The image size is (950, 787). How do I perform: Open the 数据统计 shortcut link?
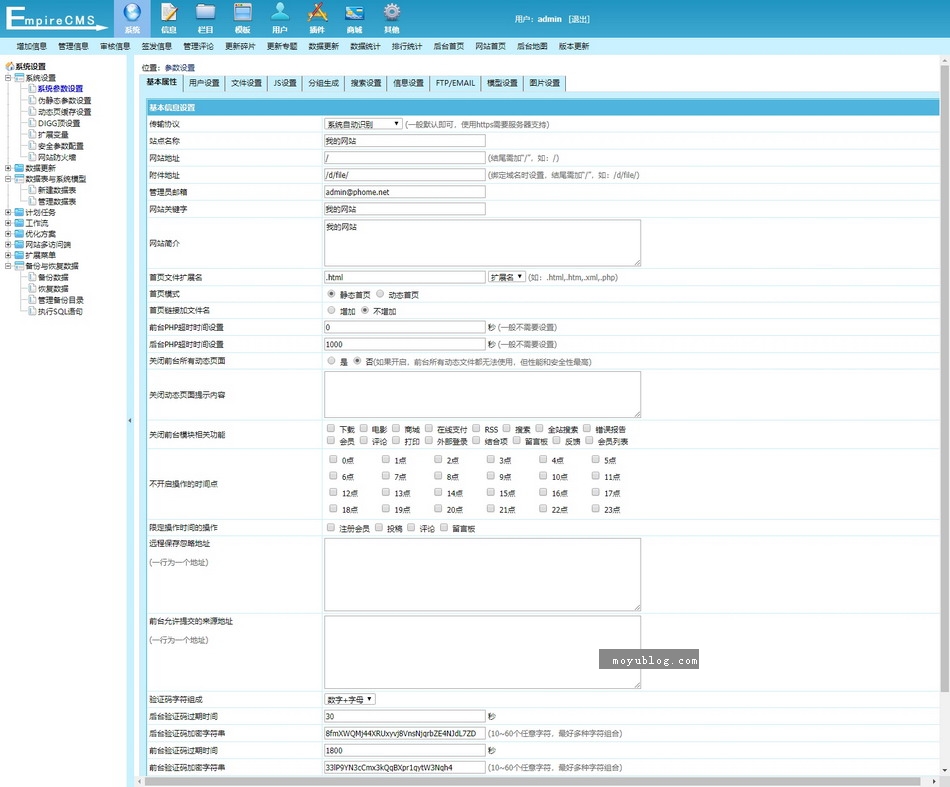coord(365,46)
